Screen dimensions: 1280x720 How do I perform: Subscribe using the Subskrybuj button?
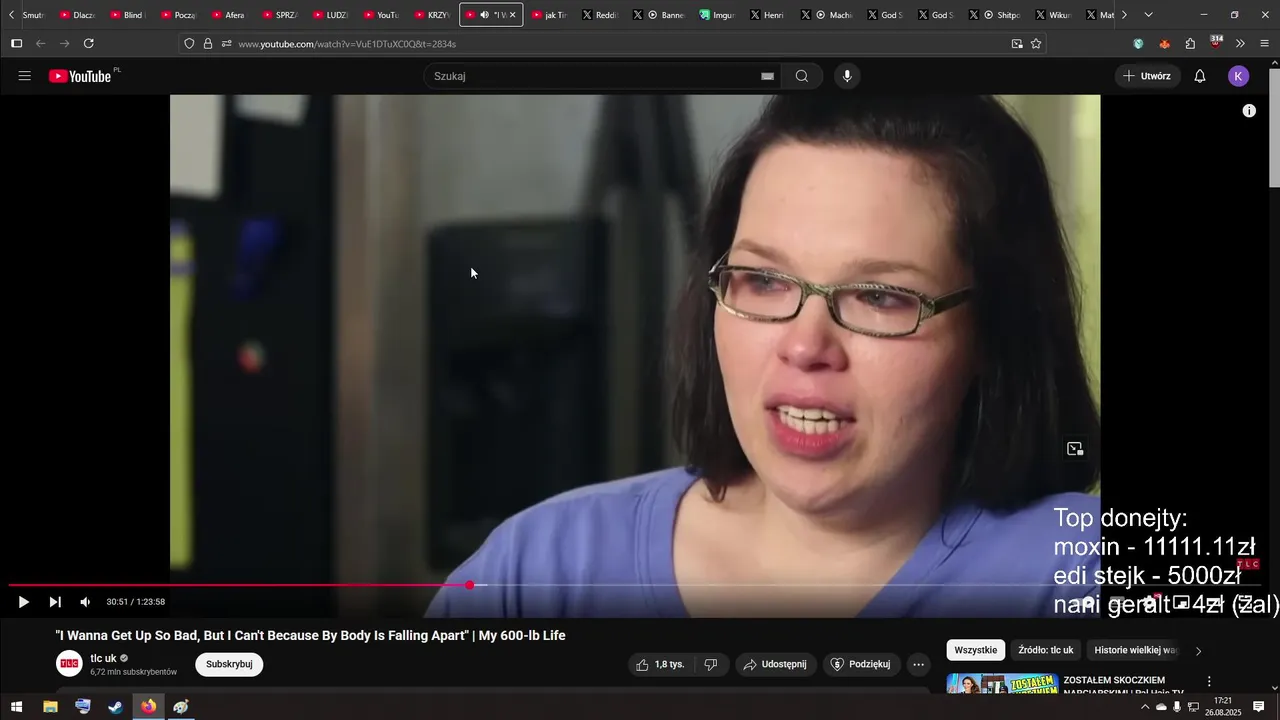229,664
